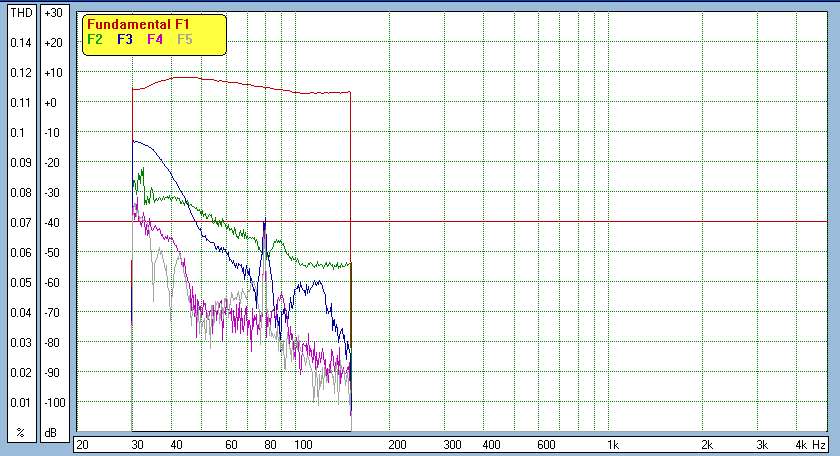Image resolution: width=840 pixels, height=456 pixels.
Task: Click the 60 Hz frequency label
Action: point(231,445)
